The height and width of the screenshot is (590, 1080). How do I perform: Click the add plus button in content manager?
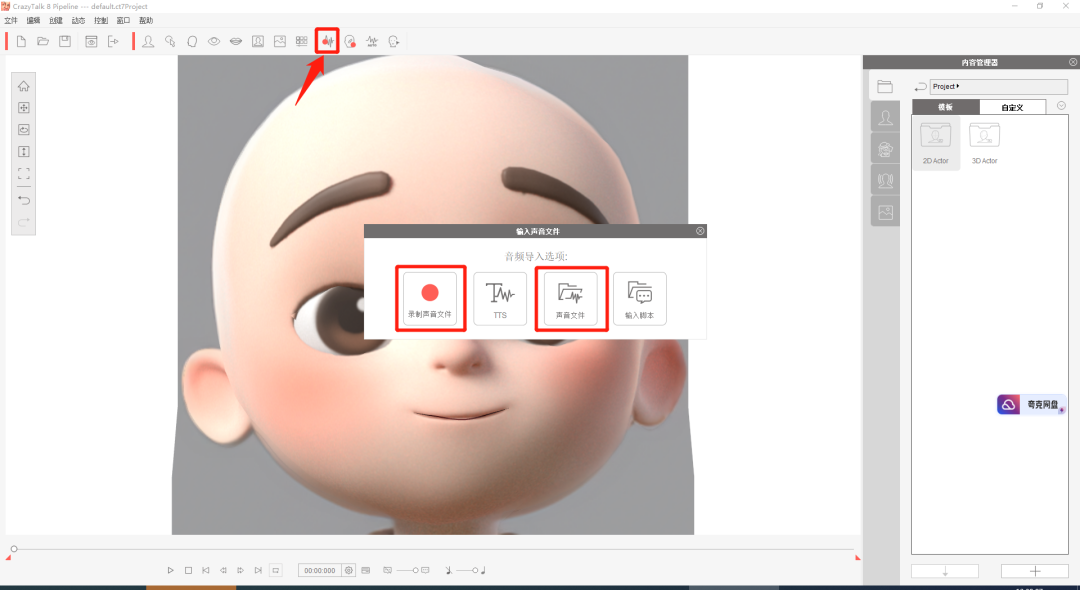[1035, 571]
